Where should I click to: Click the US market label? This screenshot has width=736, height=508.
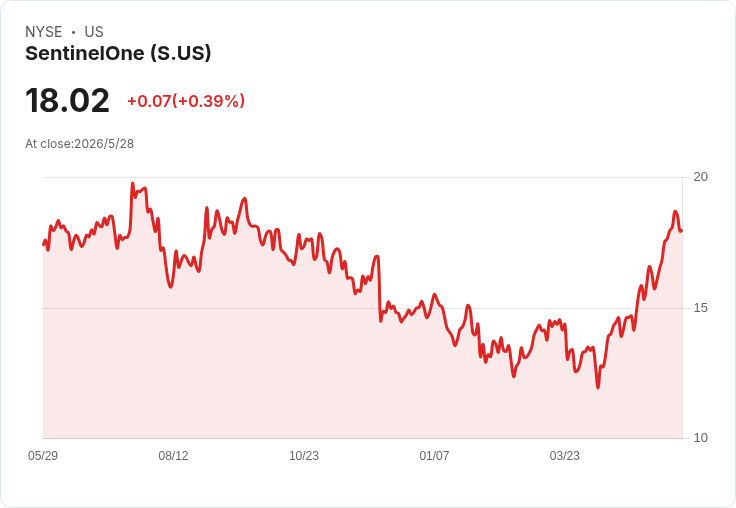point(94,32)
